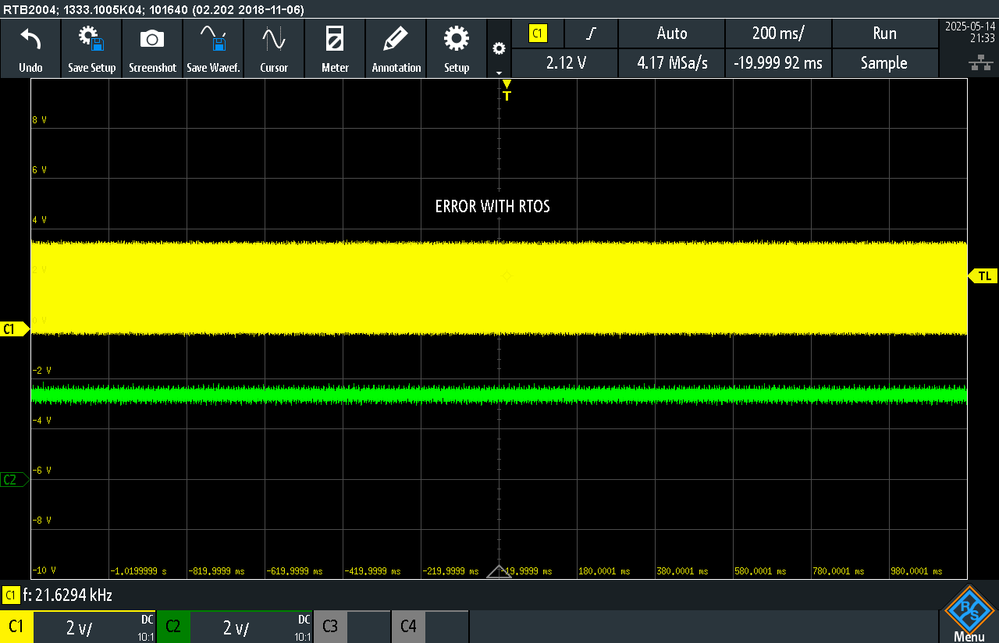Select trigger source C1 badge
999x643 pixels.
[538, 33]
